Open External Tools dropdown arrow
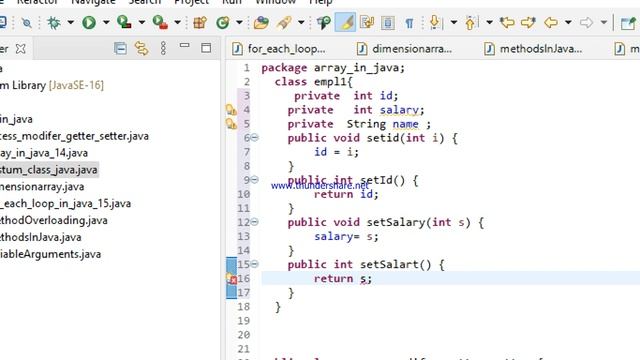This screenshot has width=640, height=360. click(x=178, y=22)
